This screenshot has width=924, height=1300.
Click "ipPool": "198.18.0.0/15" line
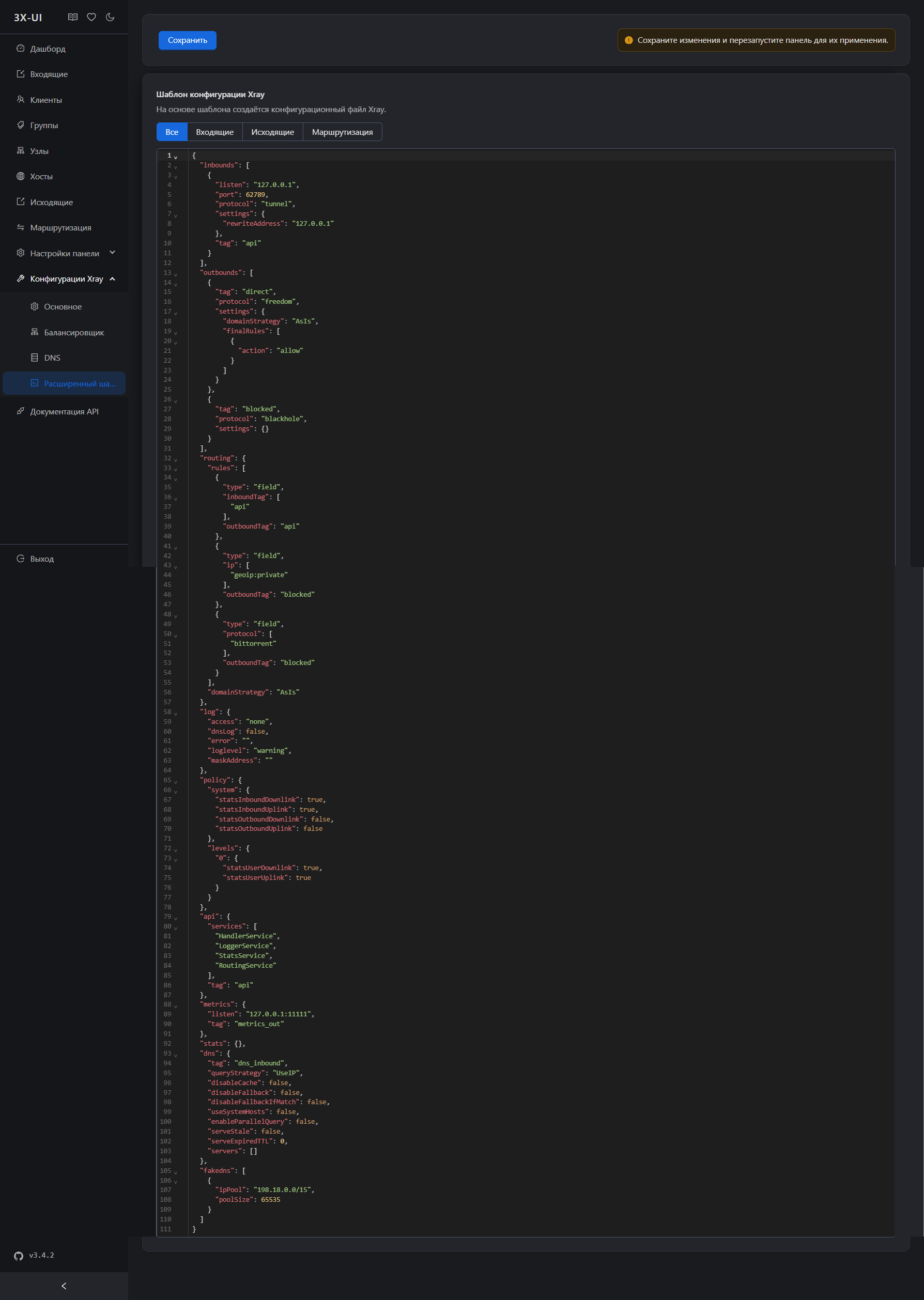pos(265,1190)
